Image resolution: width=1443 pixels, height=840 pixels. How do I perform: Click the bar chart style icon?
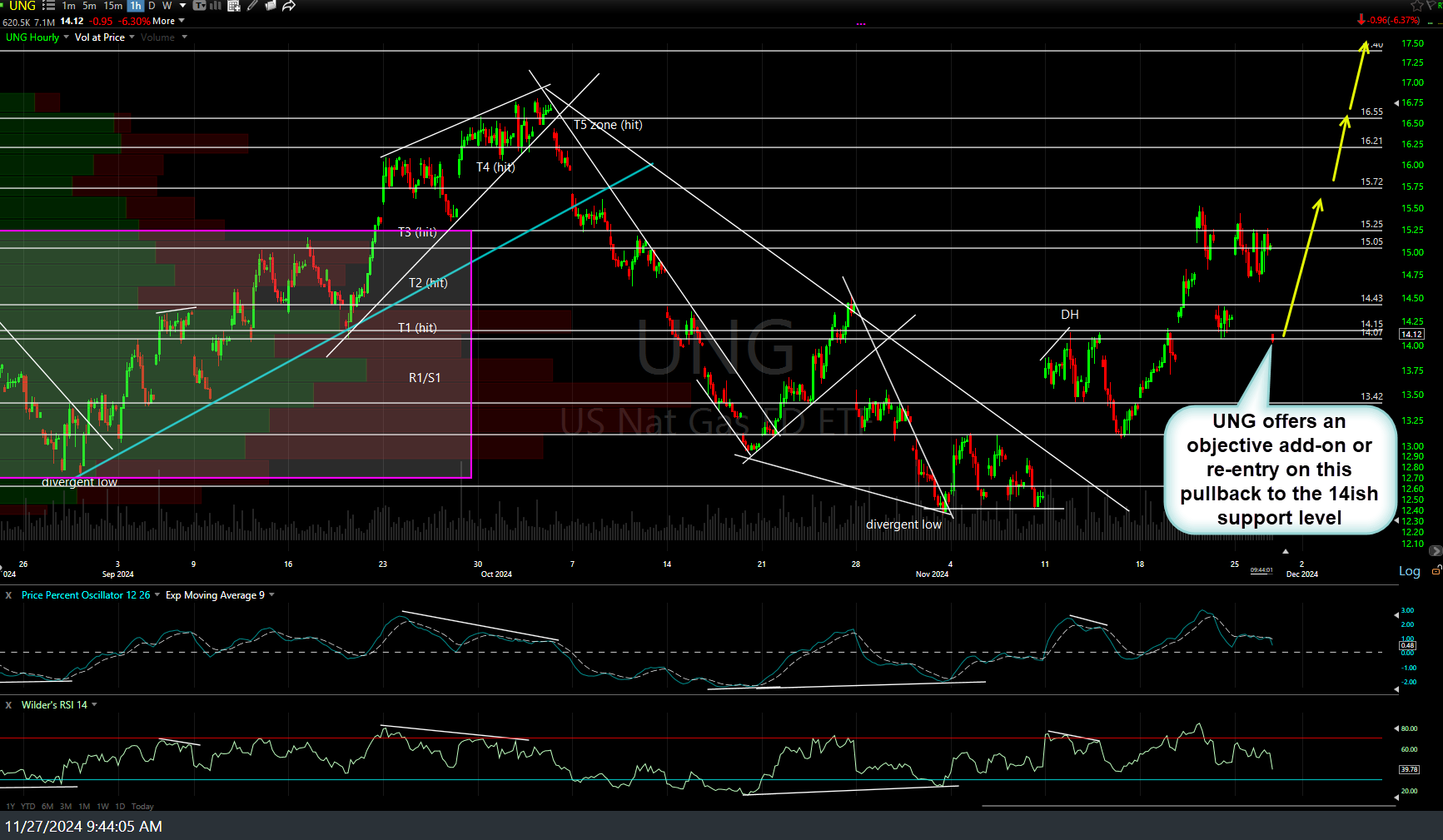[216, 6]
